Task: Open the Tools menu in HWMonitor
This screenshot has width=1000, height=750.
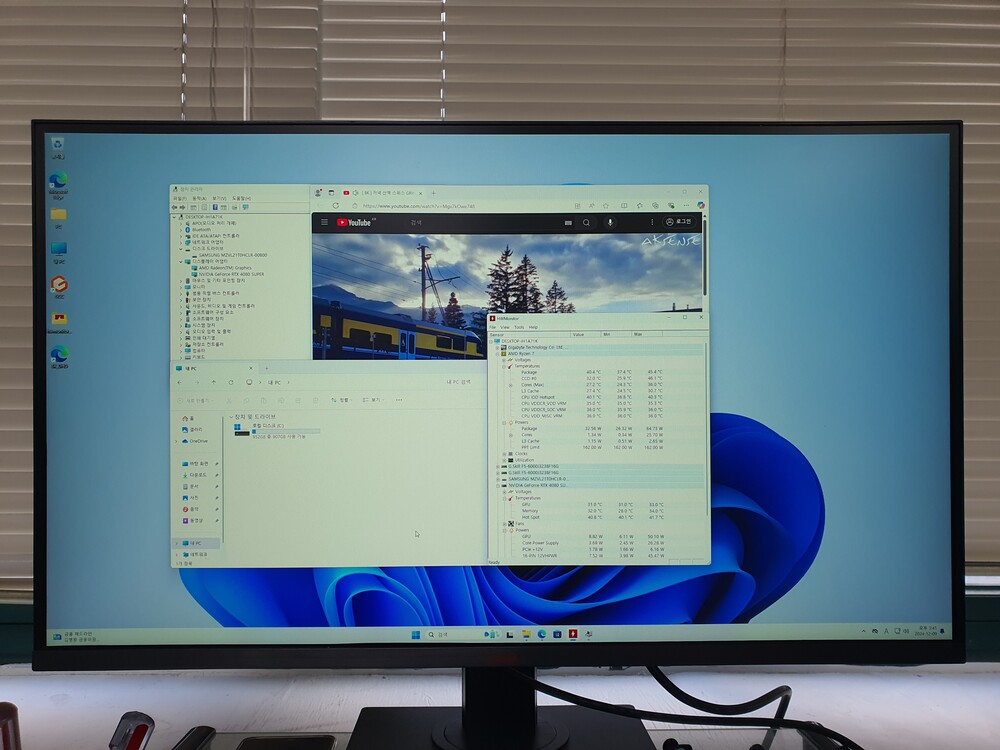Action: coord(519,327)
